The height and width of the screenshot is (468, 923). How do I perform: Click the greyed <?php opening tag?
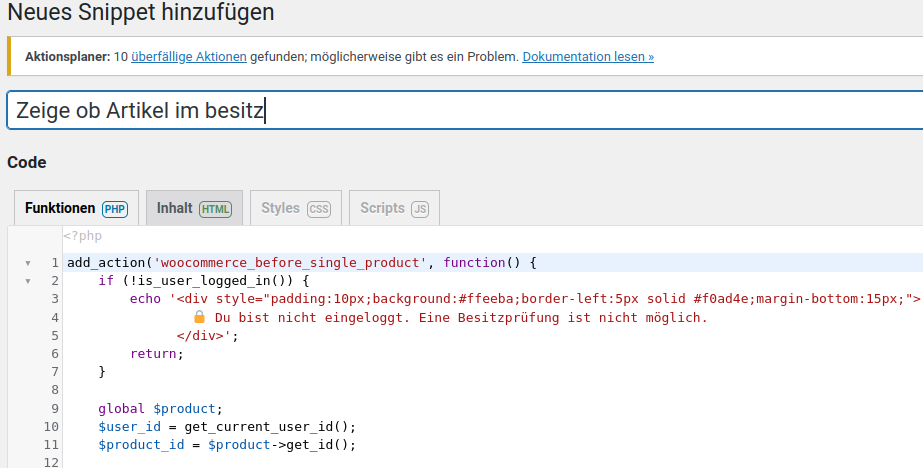click(83, 236)
